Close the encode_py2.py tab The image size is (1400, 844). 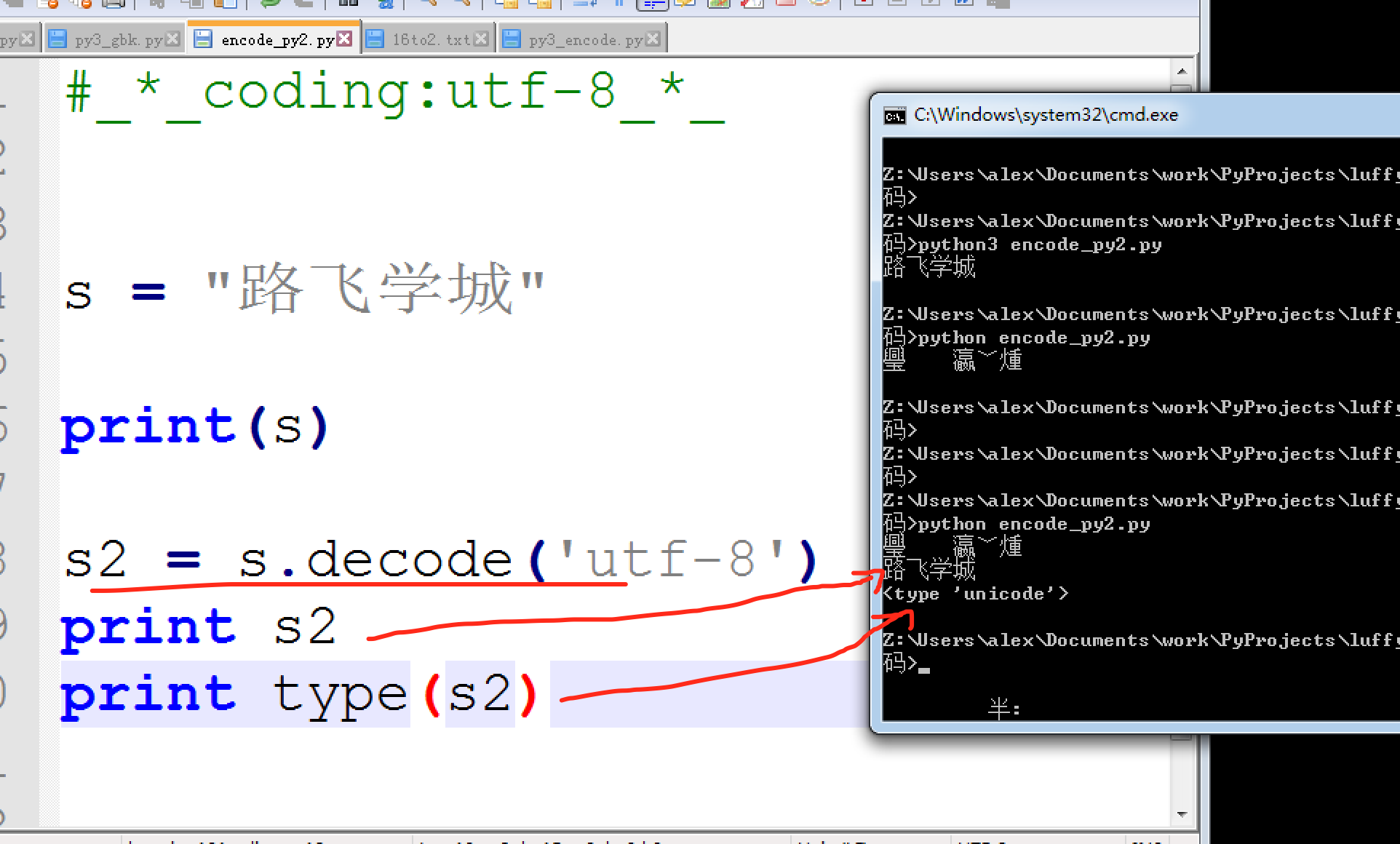pyautogui.click(x=344, y=39)
